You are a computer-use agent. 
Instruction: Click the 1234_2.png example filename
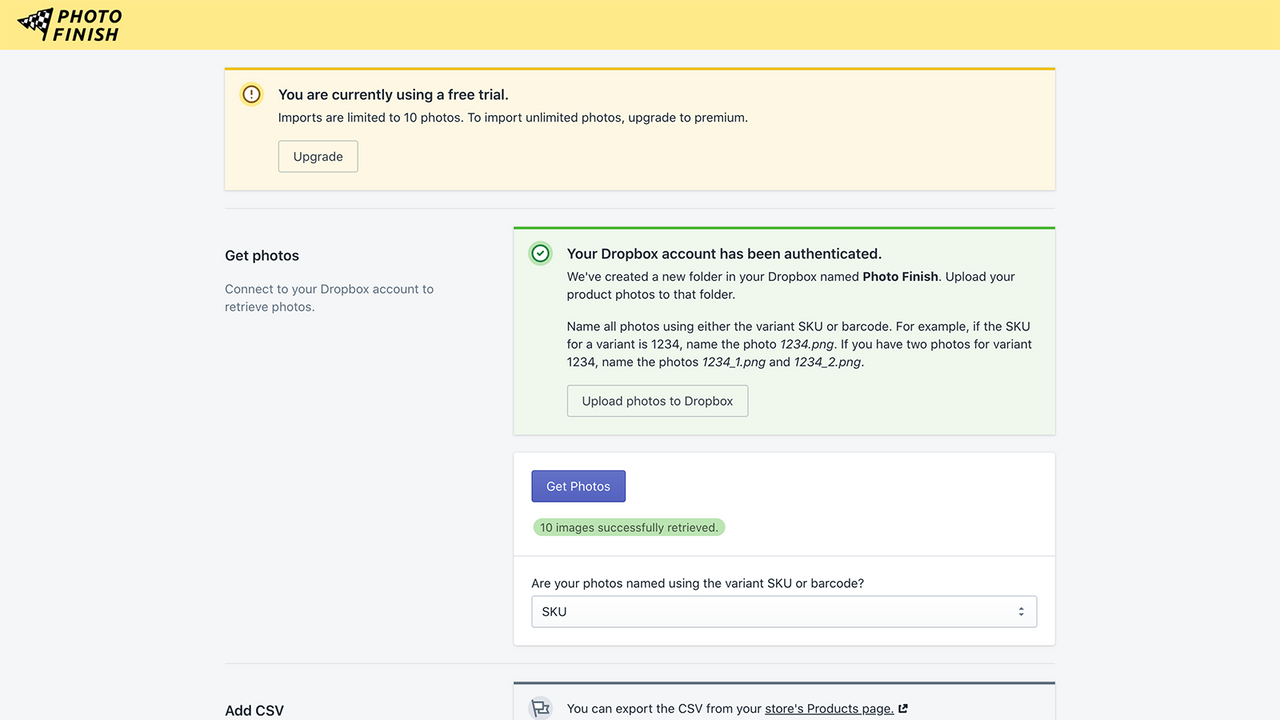click(827, 362)
